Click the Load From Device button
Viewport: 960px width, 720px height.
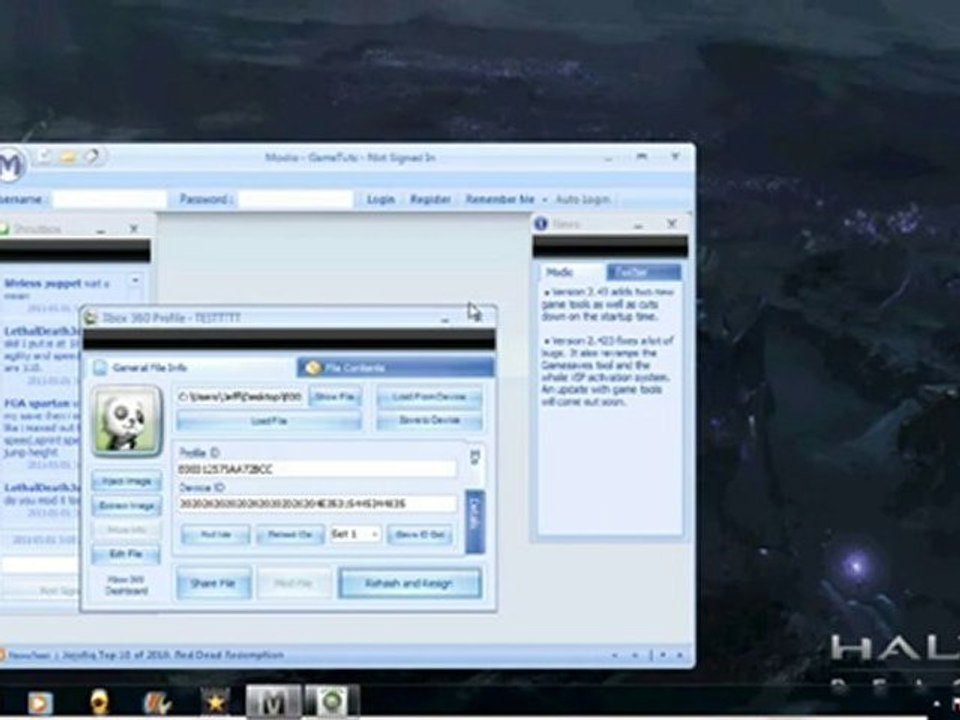pos(429,397)
